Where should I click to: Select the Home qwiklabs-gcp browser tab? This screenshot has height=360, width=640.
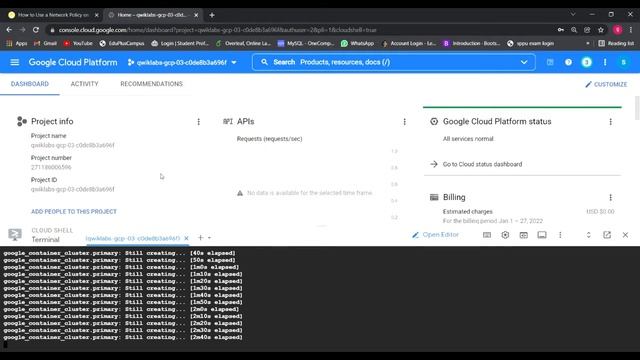152,15
